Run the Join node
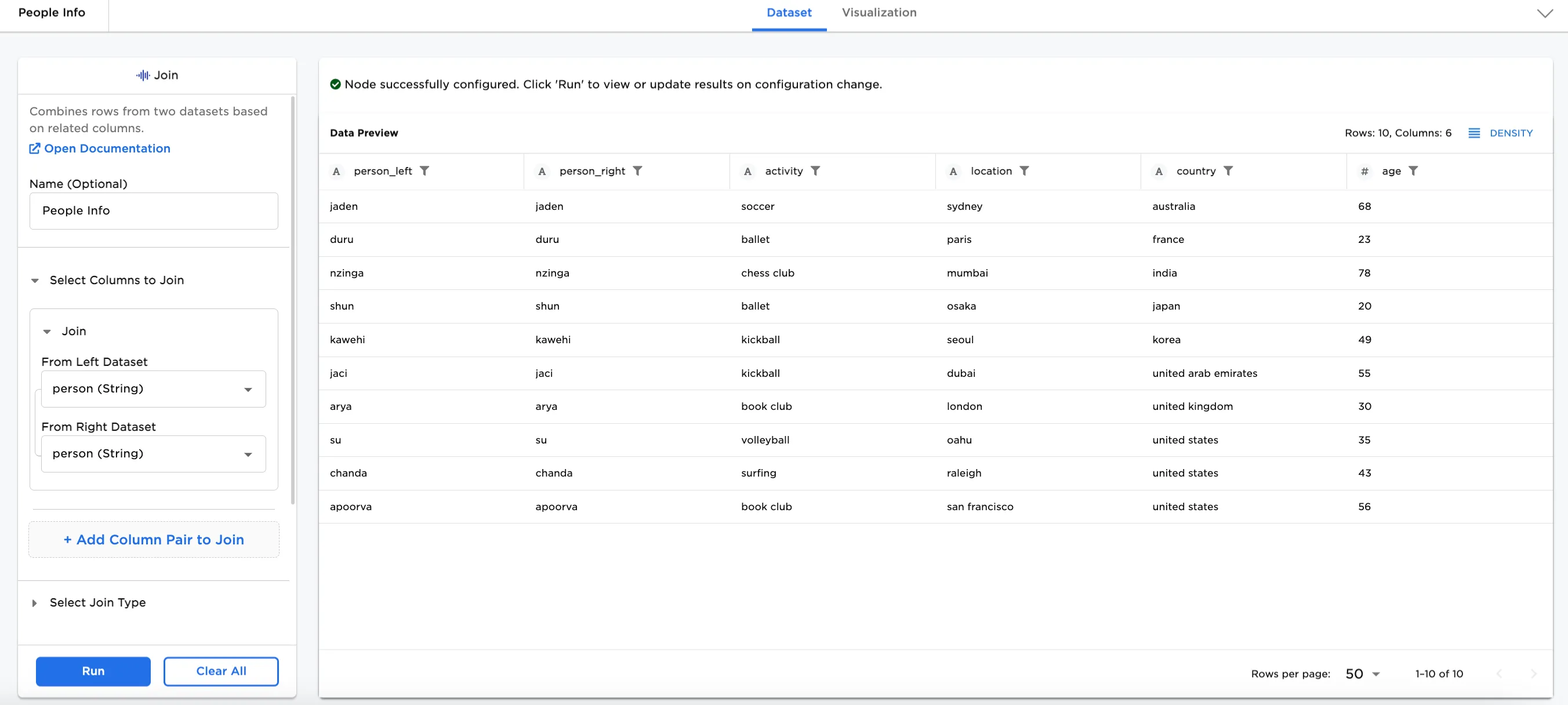 93,671
